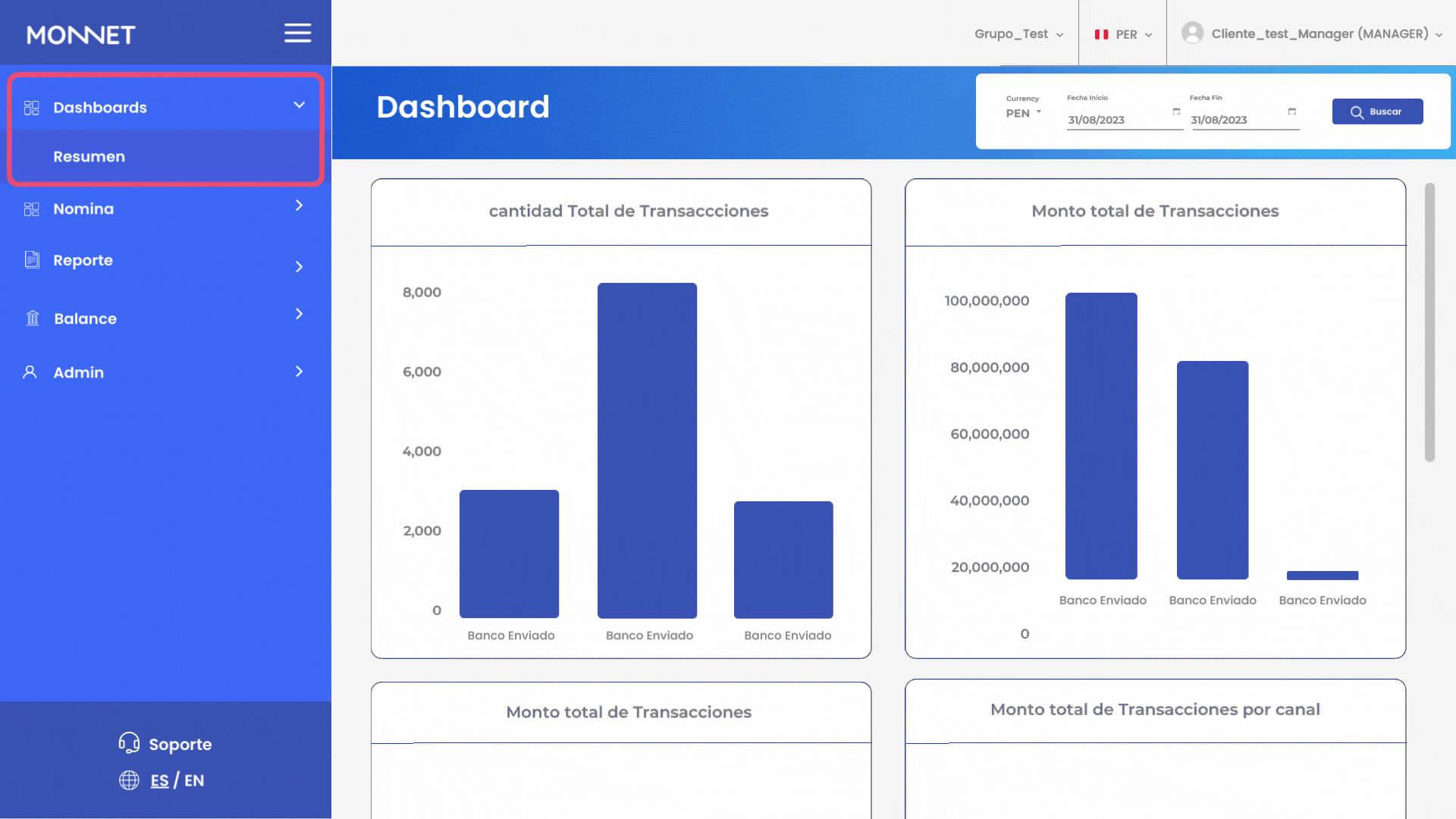Viewport: 1456px width, 819px height.
Task: Click the Soporte headset icon
Action: 129,743
